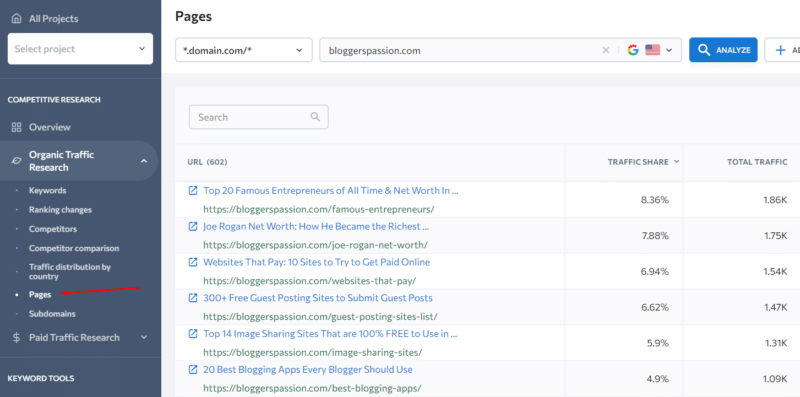
Task: Click the 7.88% traffic share value
Action: tap(655, 236)
